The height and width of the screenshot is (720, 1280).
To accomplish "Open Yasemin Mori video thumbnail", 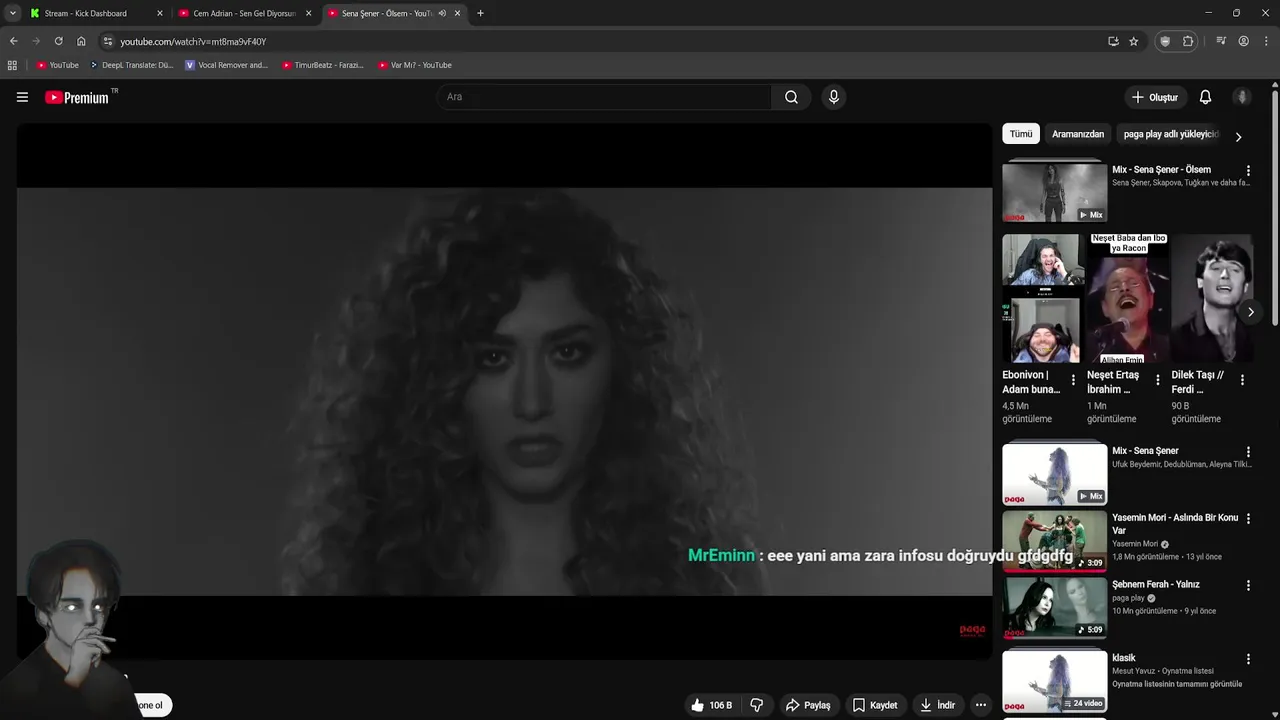I will [1054, 541].
